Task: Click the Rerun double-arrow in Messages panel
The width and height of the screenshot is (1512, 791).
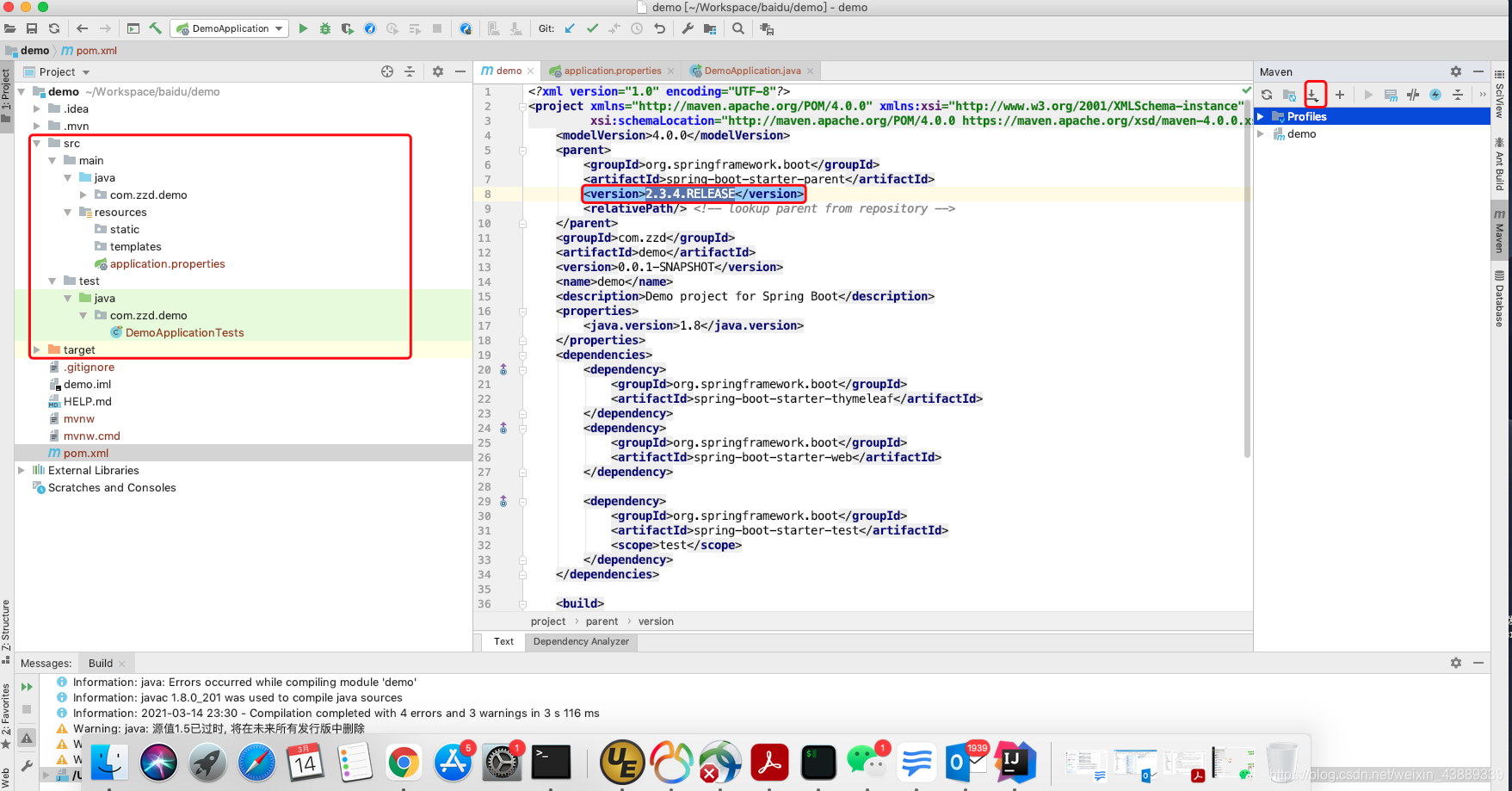Action: (x=27, y=687)
